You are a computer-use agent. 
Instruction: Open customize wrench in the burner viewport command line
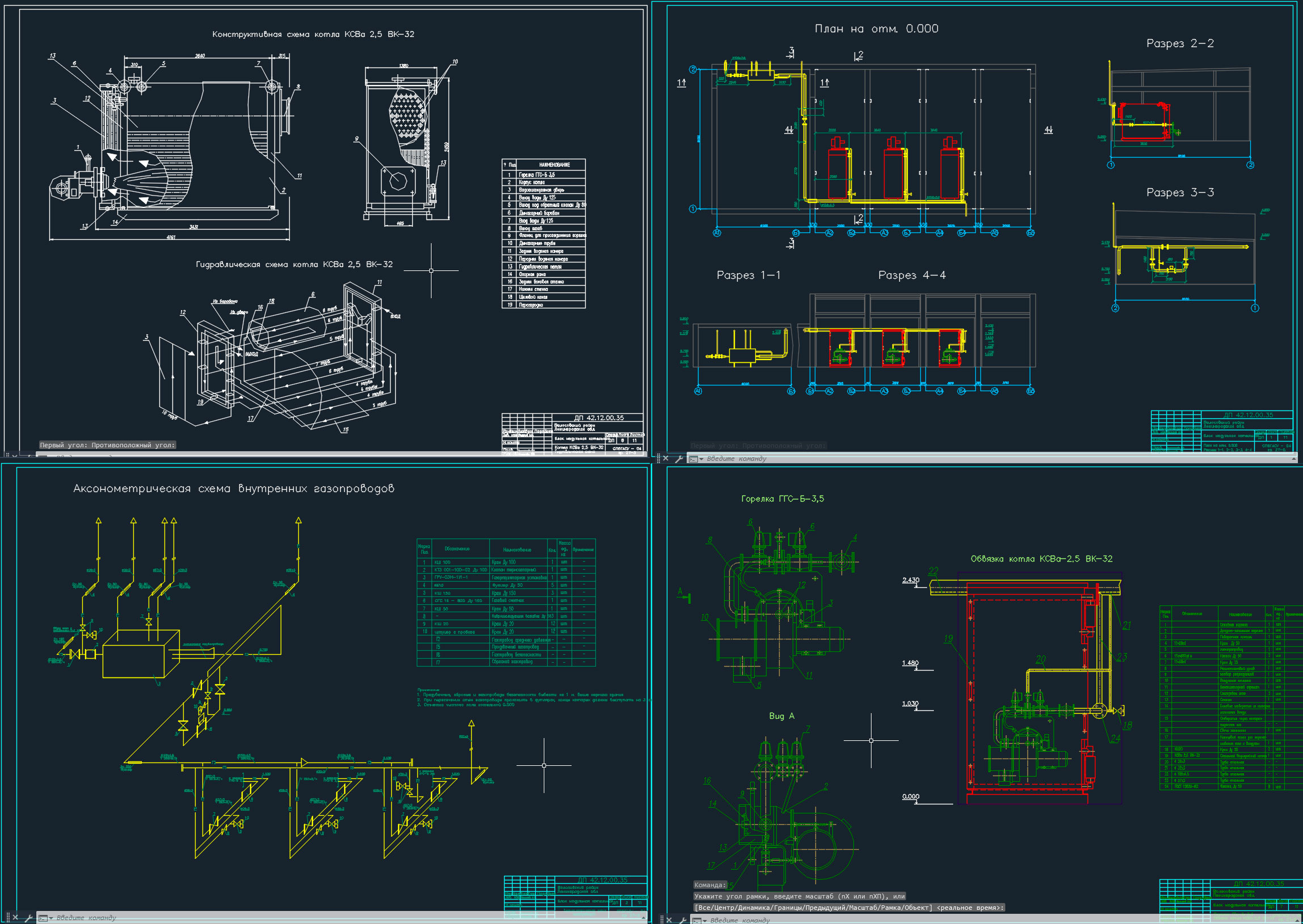682,919
